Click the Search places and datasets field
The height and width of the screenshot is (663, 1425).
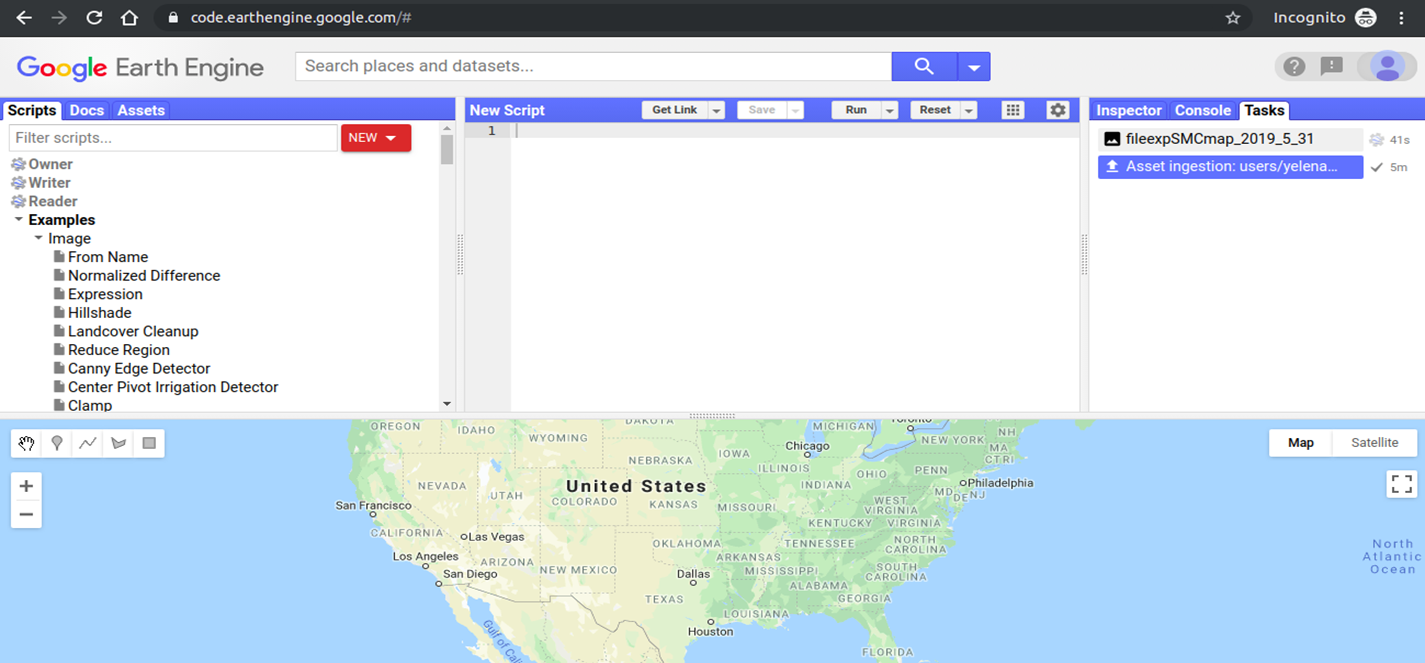[593, 66]
